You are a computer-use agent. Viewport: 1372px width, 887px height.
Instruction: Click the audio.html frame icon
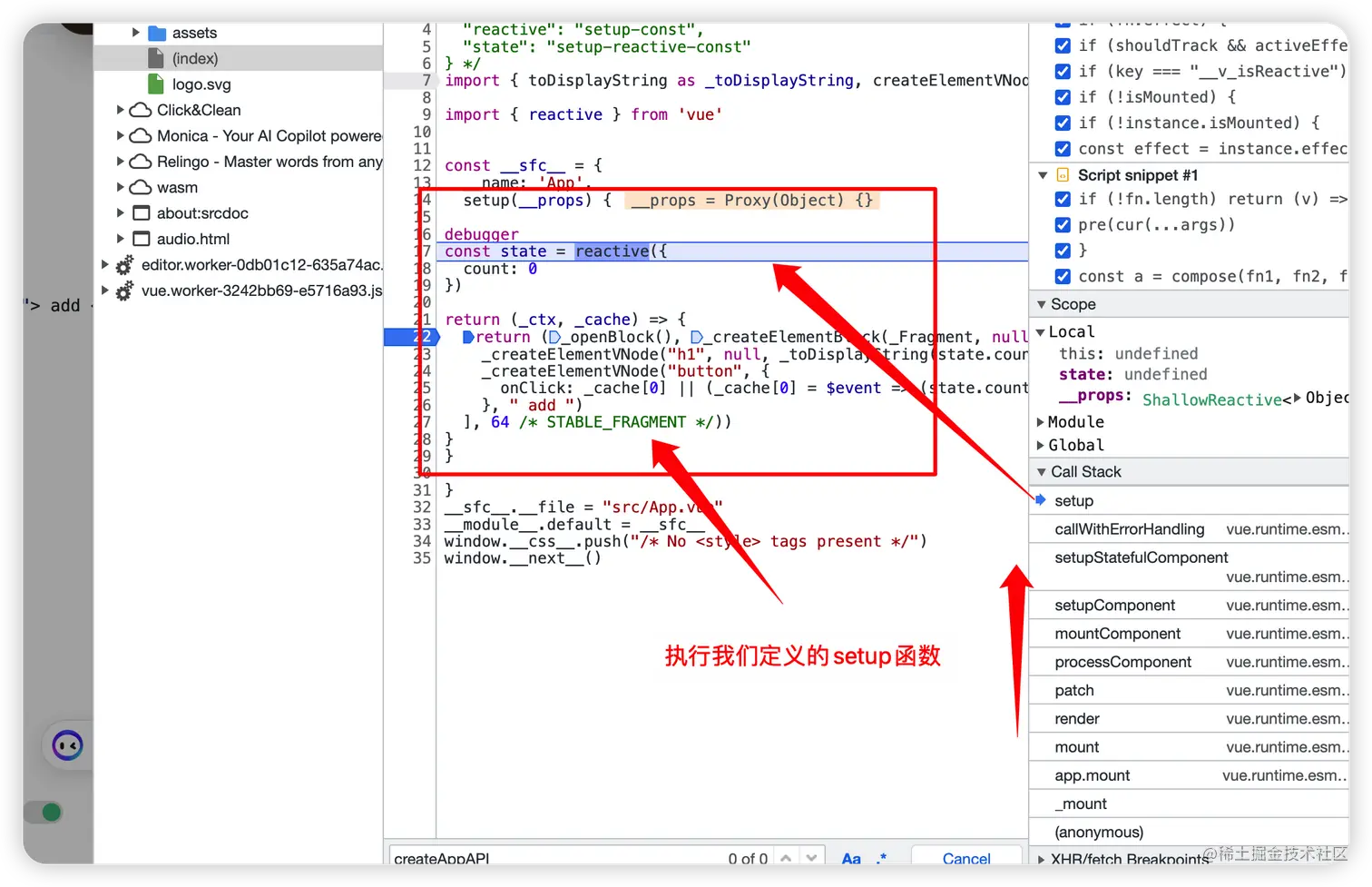[141, 239]
